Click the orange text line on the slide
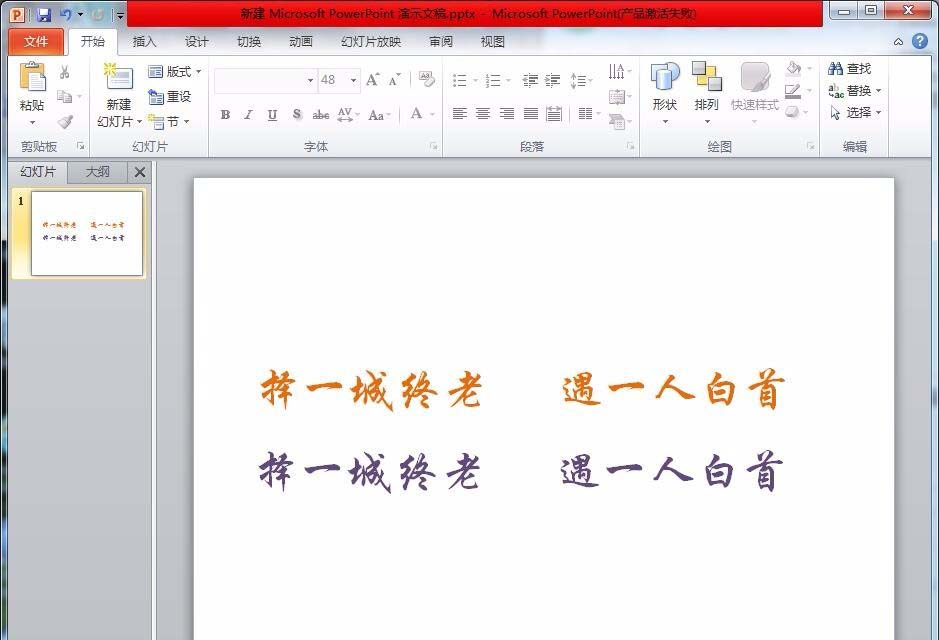This screenshot has height=640, width=939. [x=523, y=390]
